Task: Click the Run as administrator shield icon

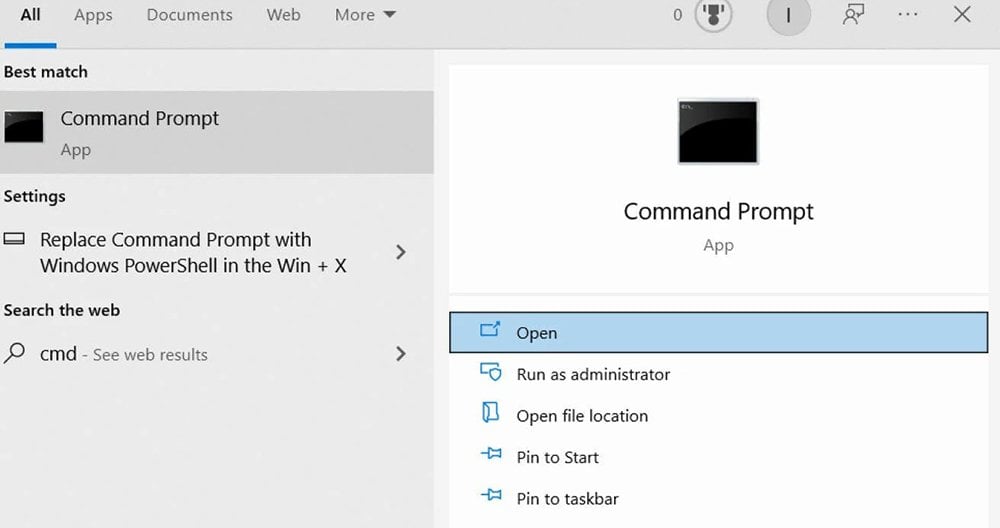Action: [x=490, y=372]
